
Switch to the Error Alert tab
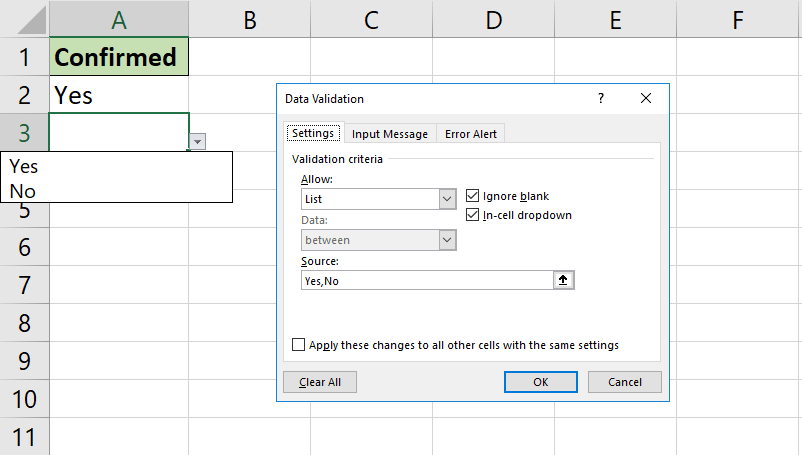click(471, 134)
